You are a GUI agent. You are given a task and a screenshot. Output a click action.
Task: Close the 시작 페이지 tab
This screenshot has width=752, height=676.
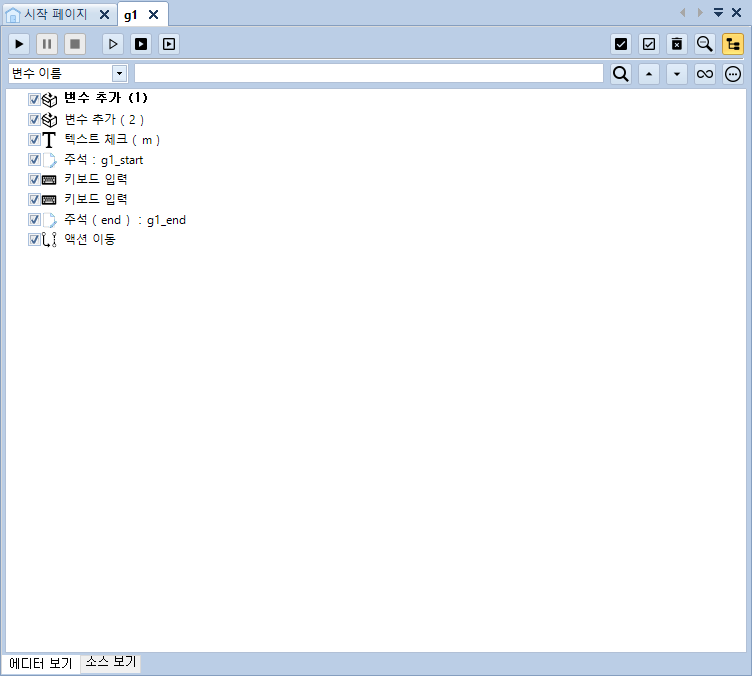point(104,15)
